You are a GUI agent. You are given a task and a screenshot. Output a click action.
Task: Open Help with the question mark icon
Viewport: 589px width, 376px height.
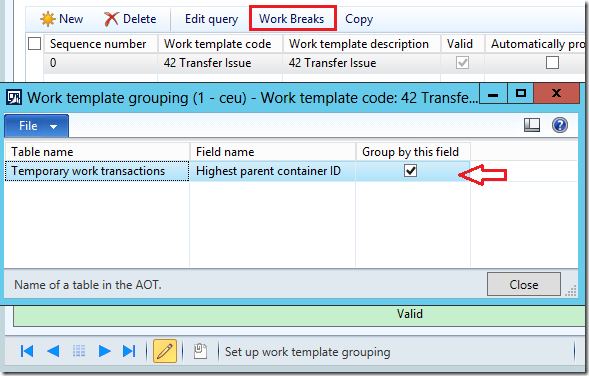[x=560, y=125]
